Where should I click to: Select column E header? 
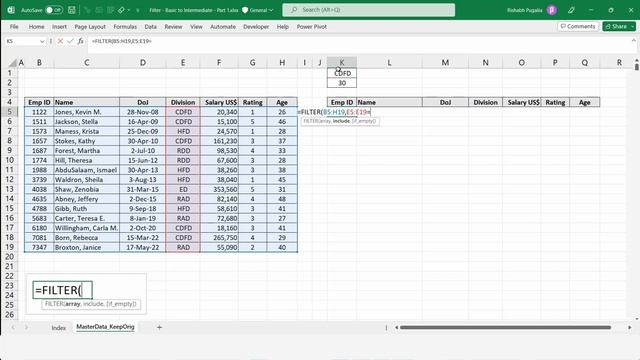click(183, 62)
